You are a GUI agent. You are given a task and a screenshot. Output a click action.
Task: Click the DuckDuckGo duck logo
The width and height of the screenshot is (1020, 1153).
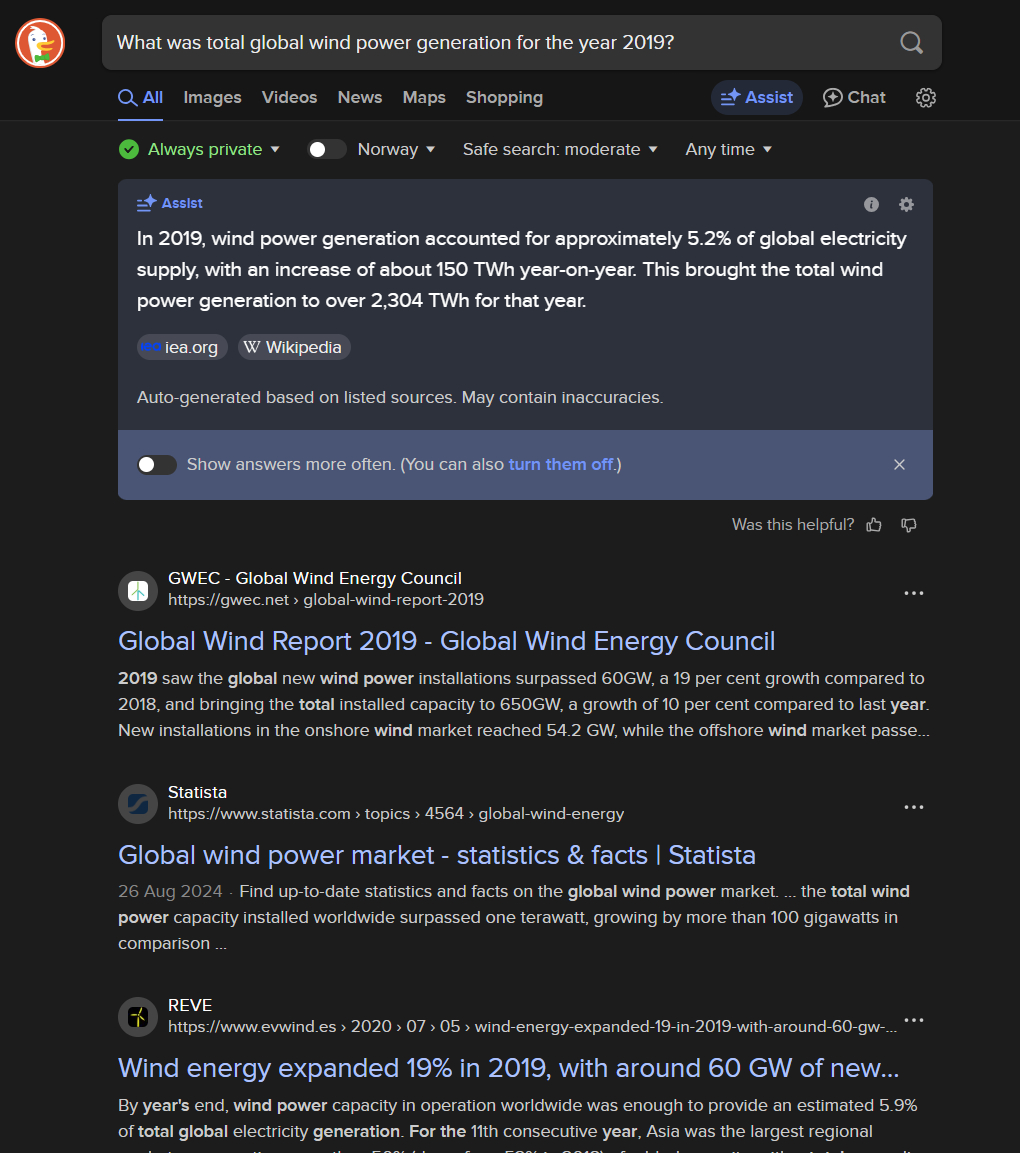pos(40,43)
